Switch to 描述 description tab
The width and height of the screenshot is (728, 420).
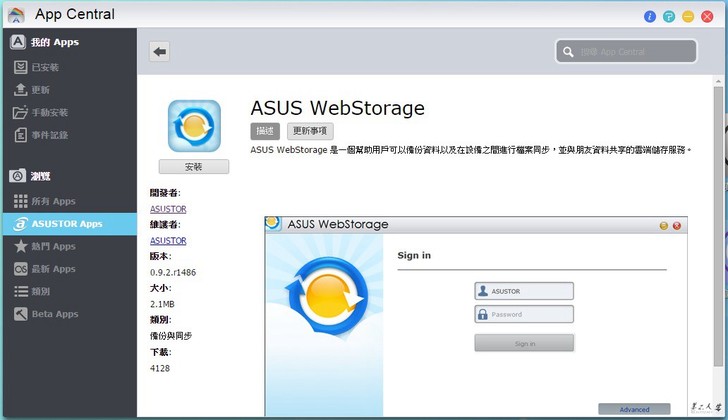(x=264, y=131)
